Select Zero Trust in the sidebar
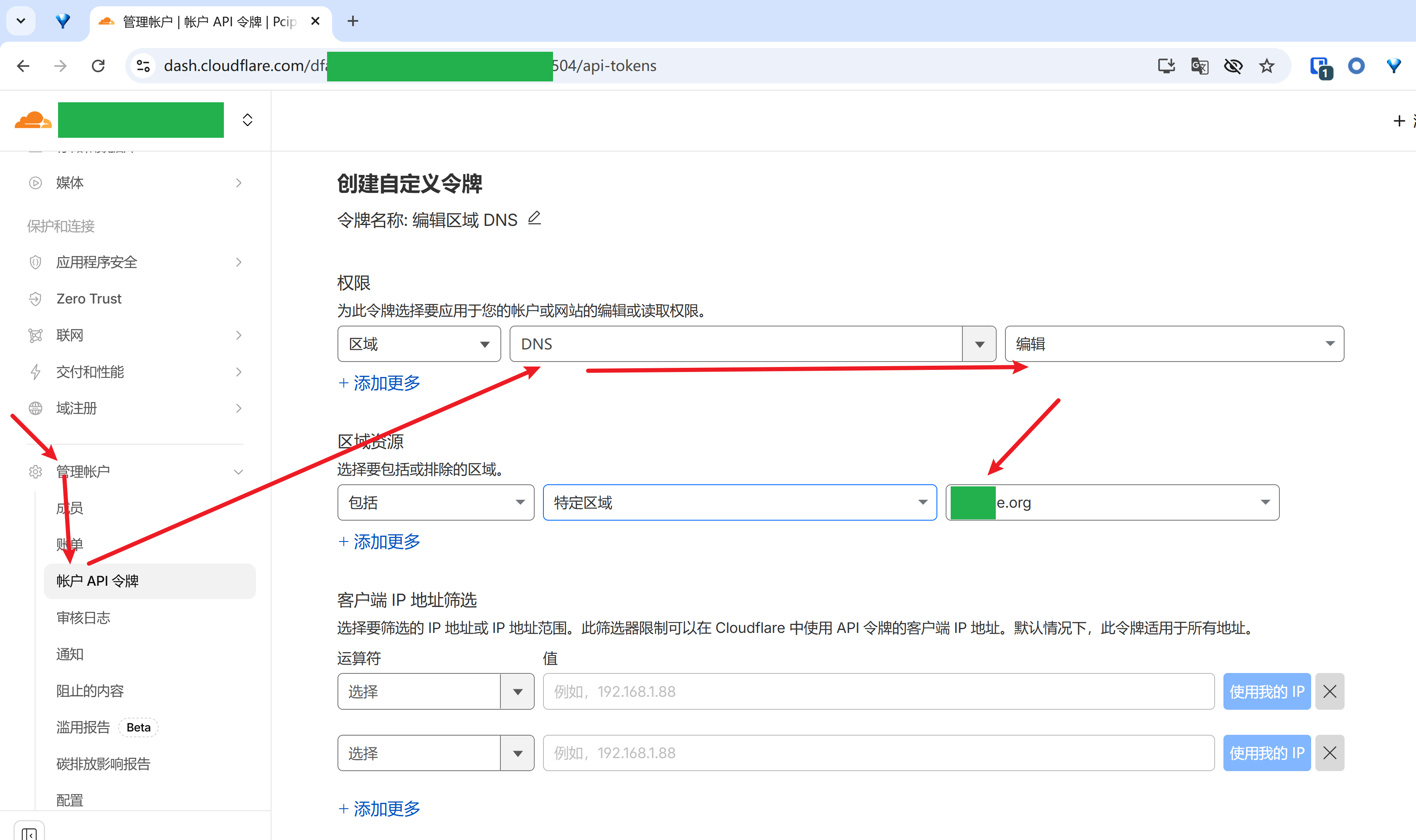 tap(89, 299)
